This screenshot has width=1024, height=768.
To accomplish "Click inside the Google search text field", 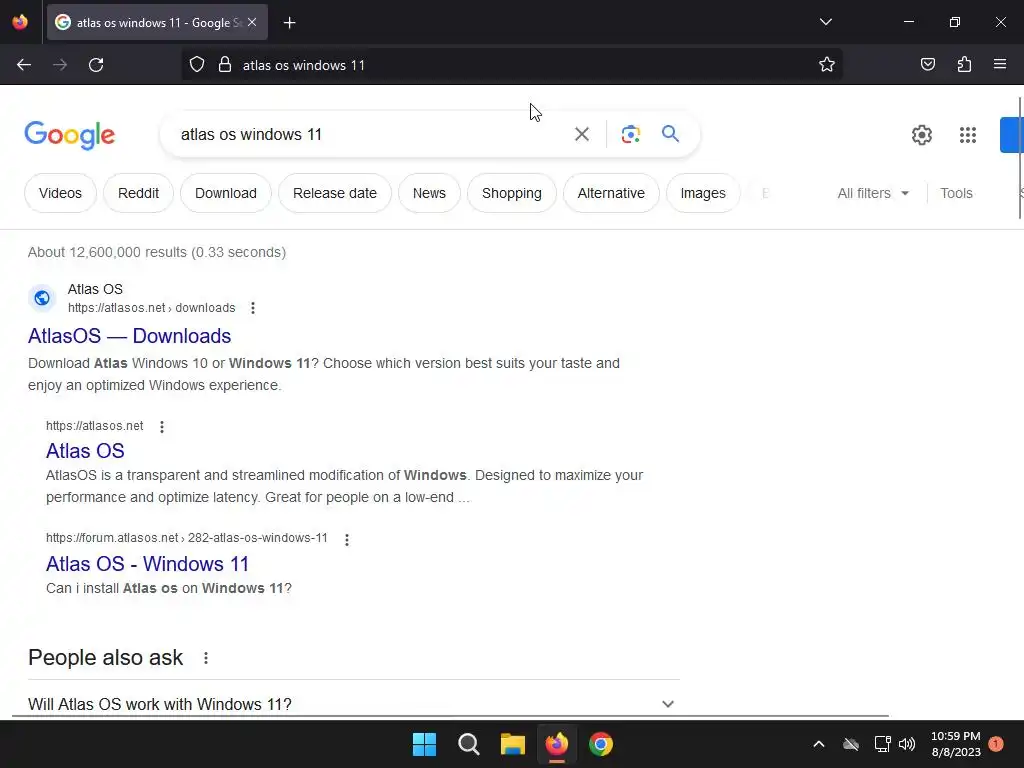I will click(x=366, y=135).
